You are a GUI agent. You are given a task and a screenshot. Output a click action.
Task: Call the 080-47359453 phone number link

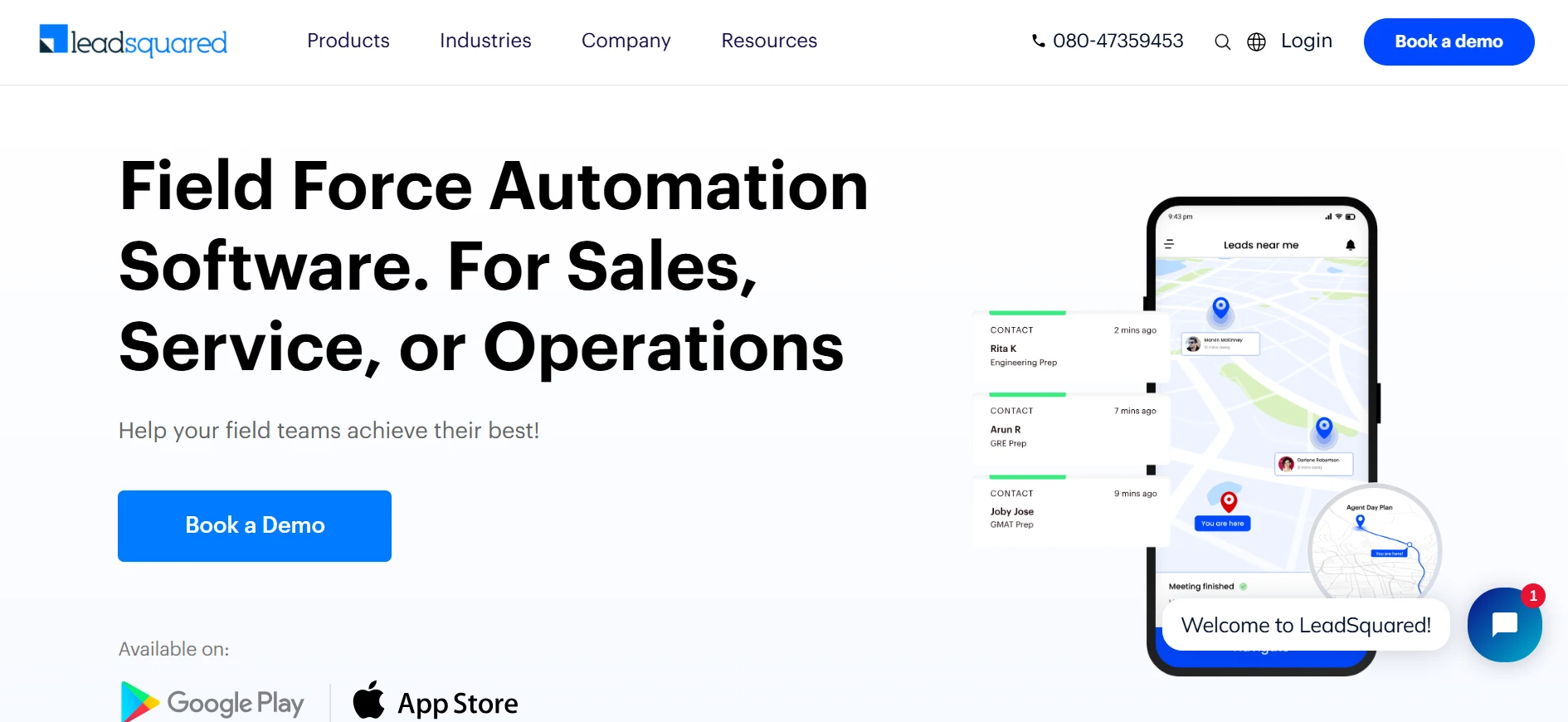[1118, 41]
